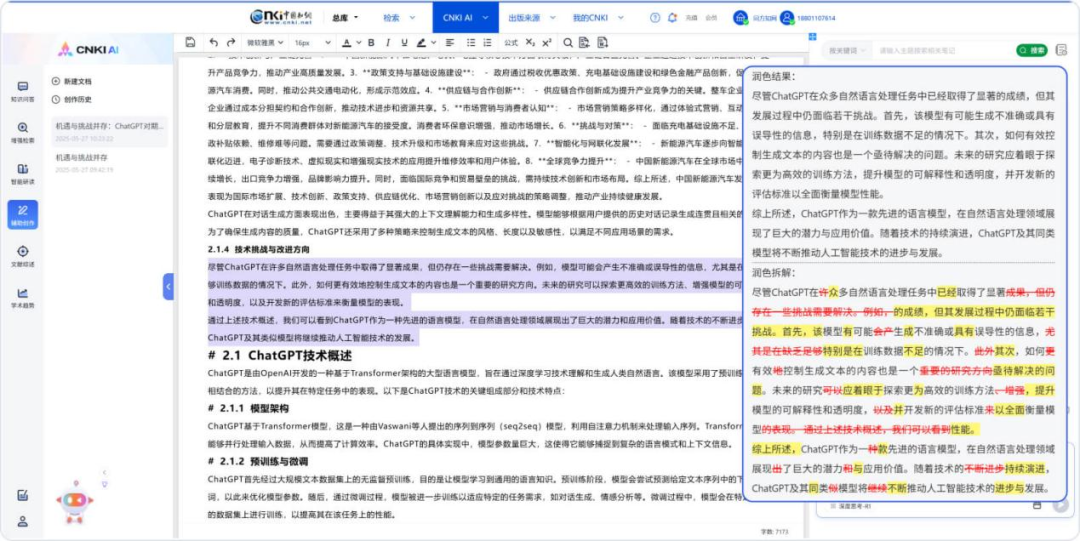Redo the edit using toolbar arrow
Viewport: 1080px width, 541px height.
[x=232, y=43]
